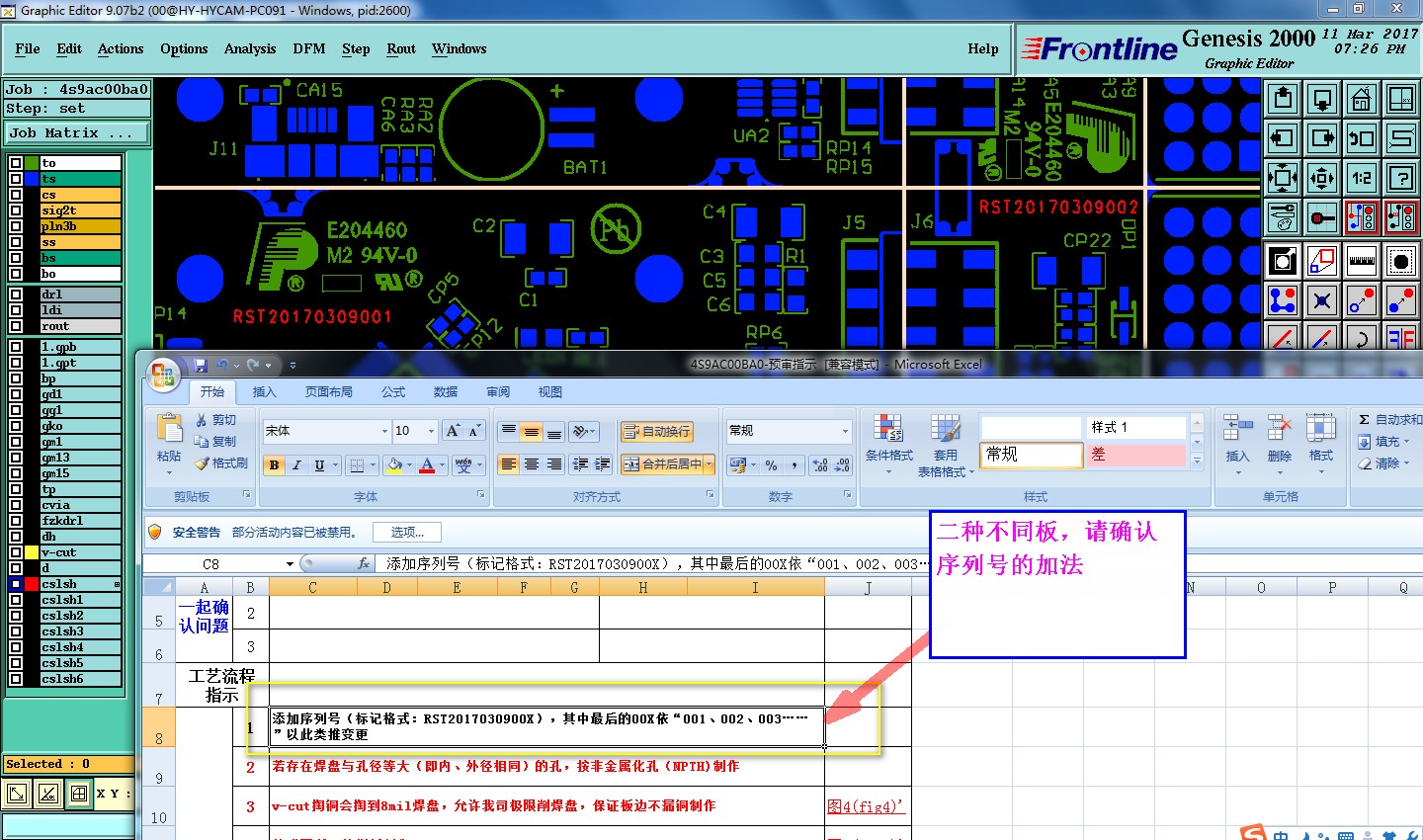Open the number format dropdown (常规)
The width and height of the screenshot is (1423, 840).
845,431
